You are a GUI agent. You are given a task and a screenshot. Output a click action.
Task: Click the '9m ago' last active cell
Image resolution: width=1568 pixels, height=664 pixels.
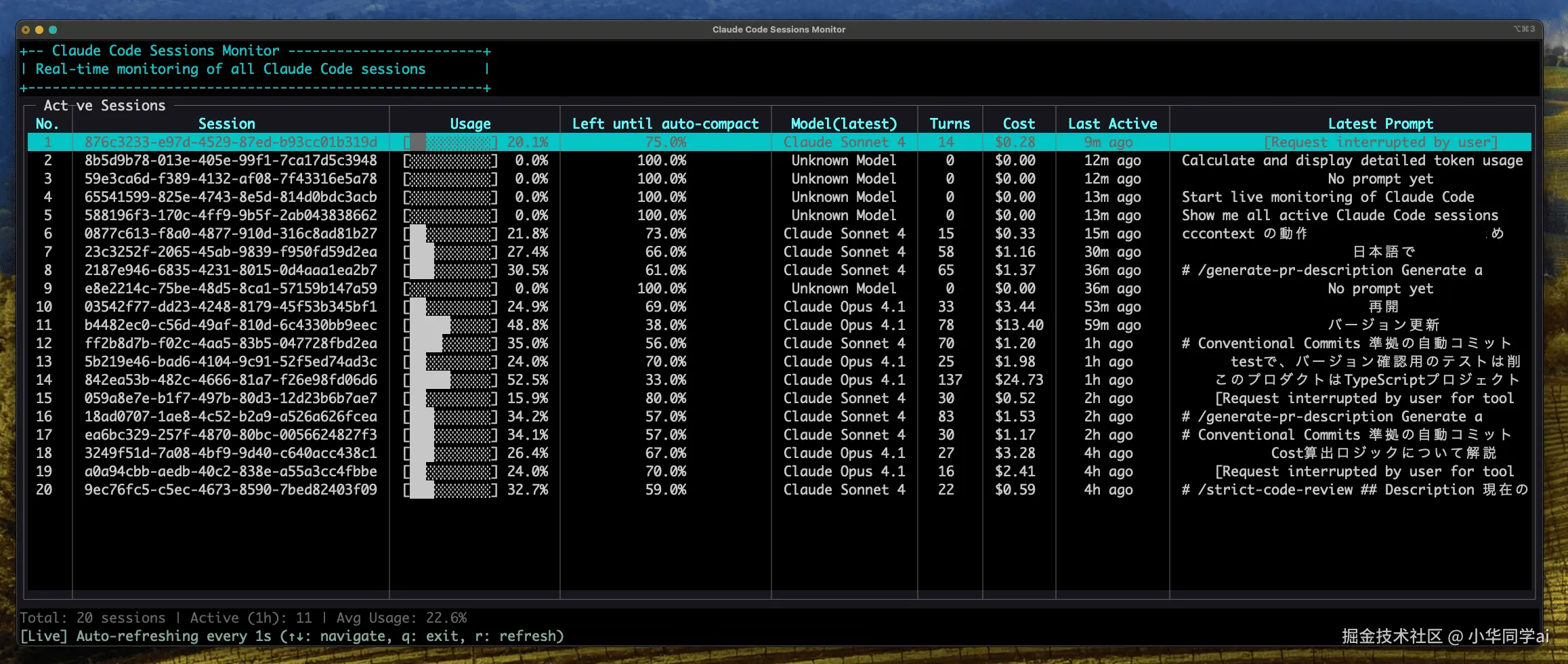[1108, 142]
